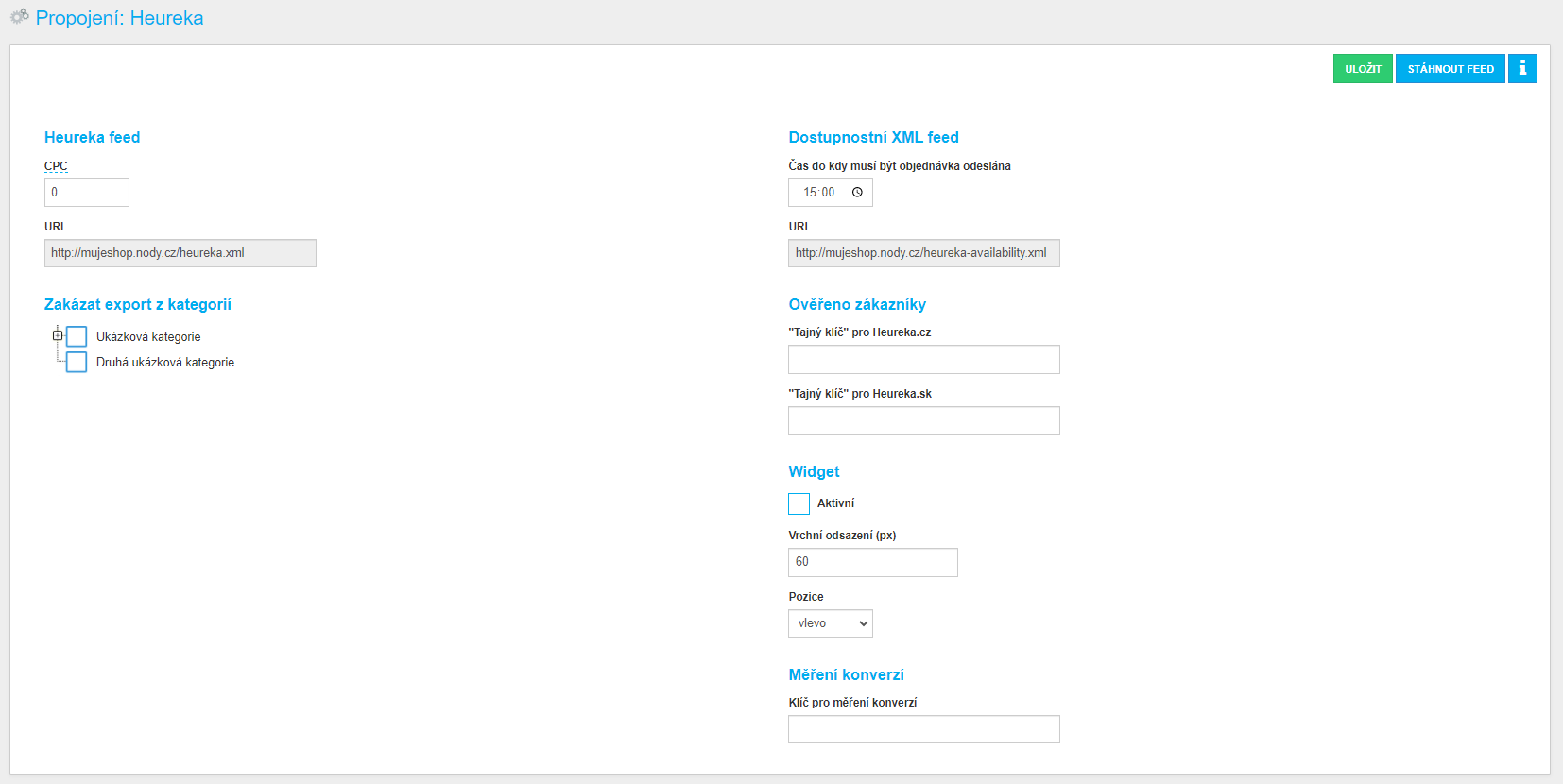Focus Tajný klíč pro Heureka.sk field
The height and width of the screenshot is (784, 1563).
pos(924,420)
